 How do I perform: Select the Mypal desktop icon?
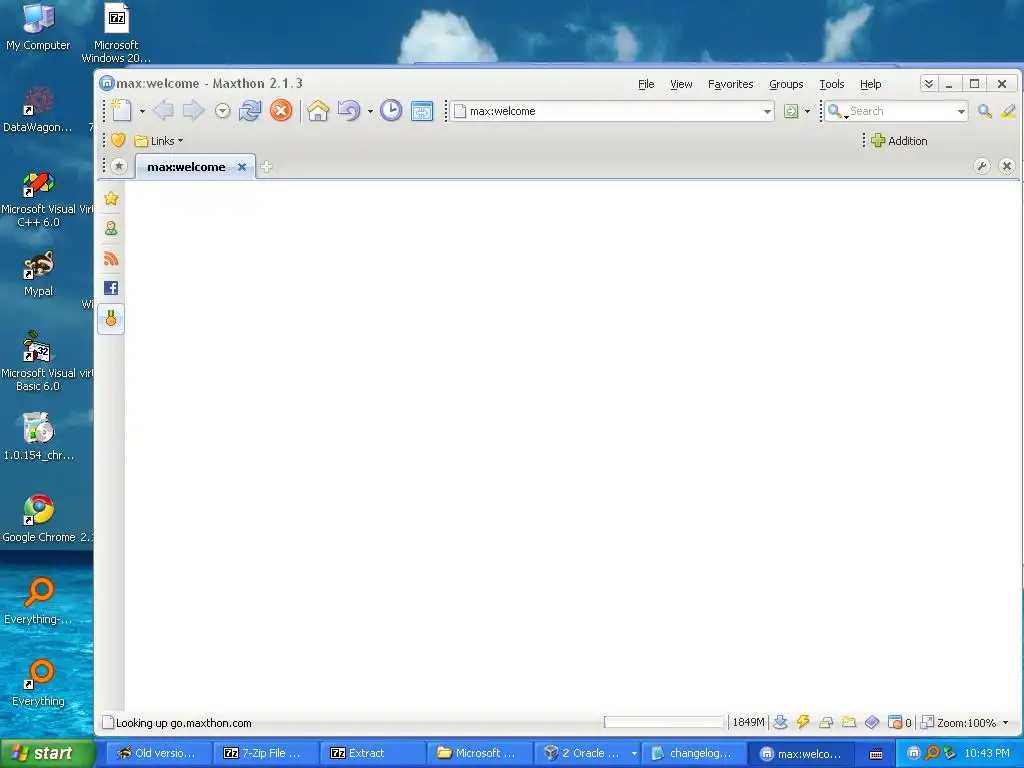click(x=39, y=274)
